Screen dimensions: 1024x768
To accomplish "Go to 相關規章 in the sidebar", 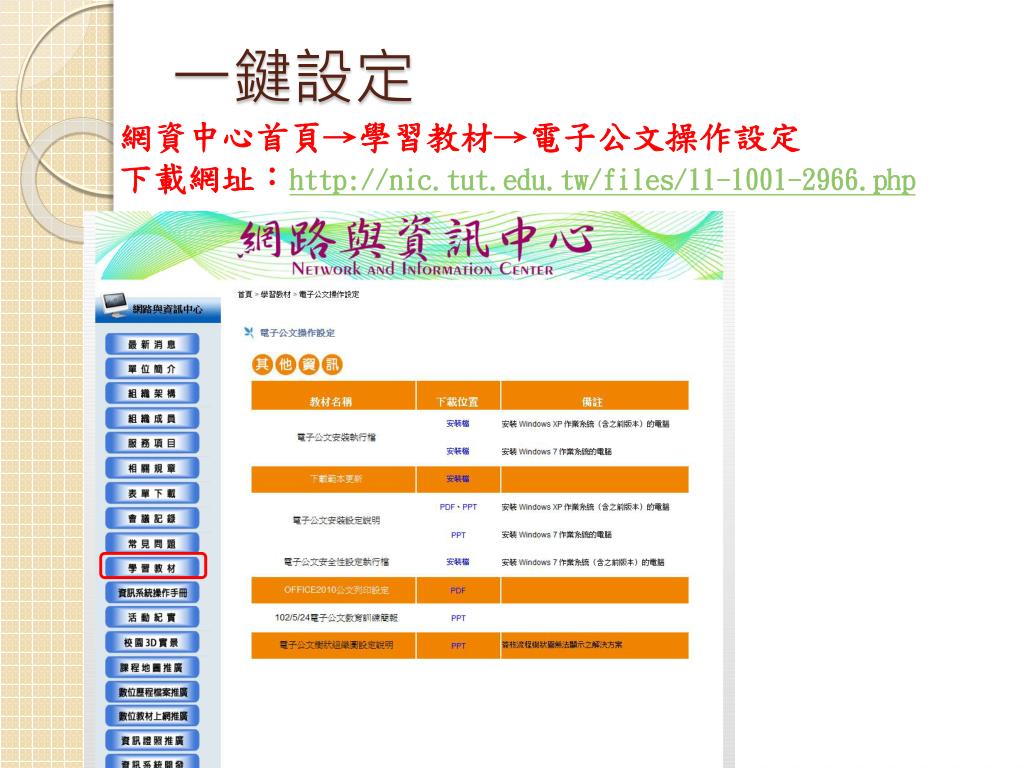I will (152, 468).
